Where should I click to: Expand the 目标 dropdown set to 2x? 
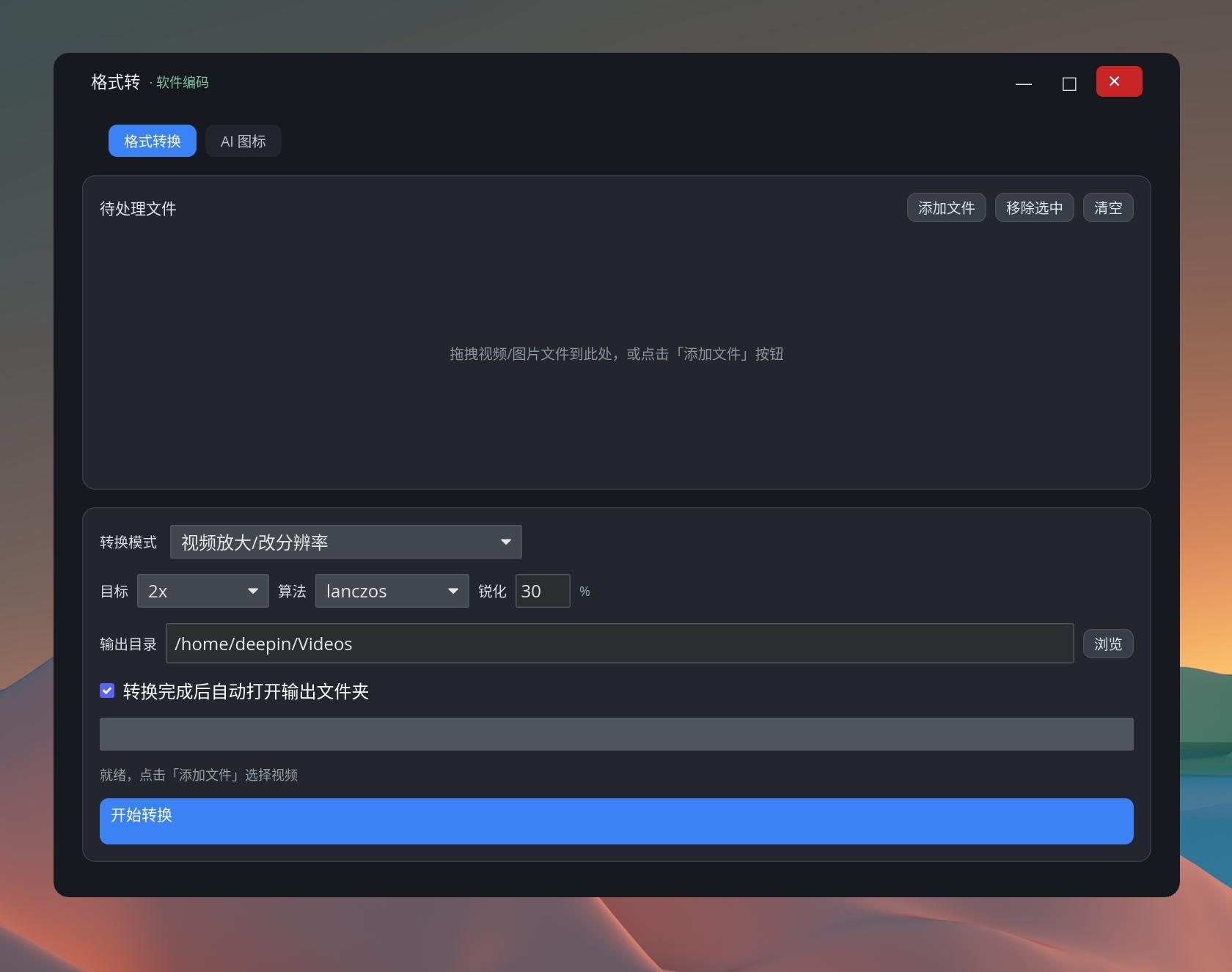tap(203, 591)
